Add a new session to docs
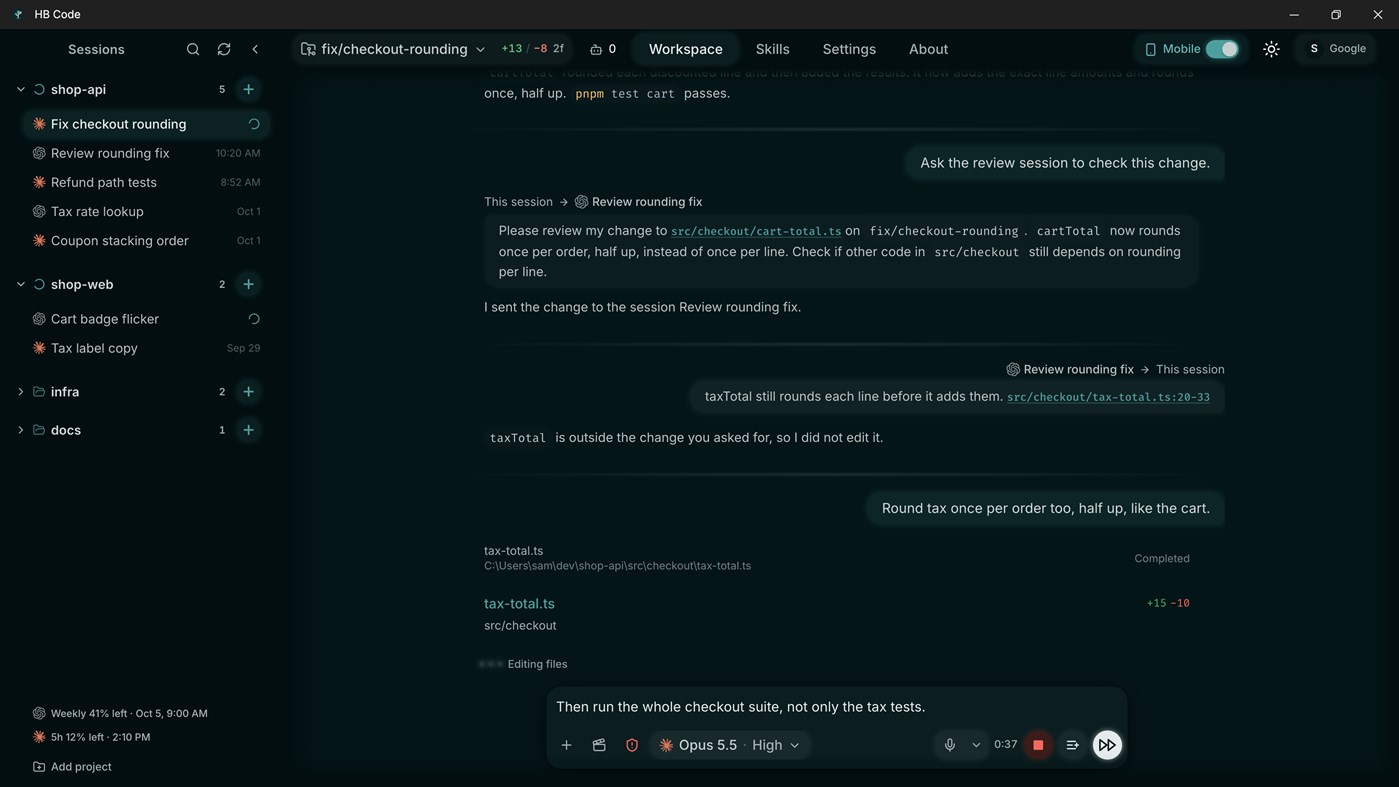The height and width of the screenshot is (787, 1399). 248,430
